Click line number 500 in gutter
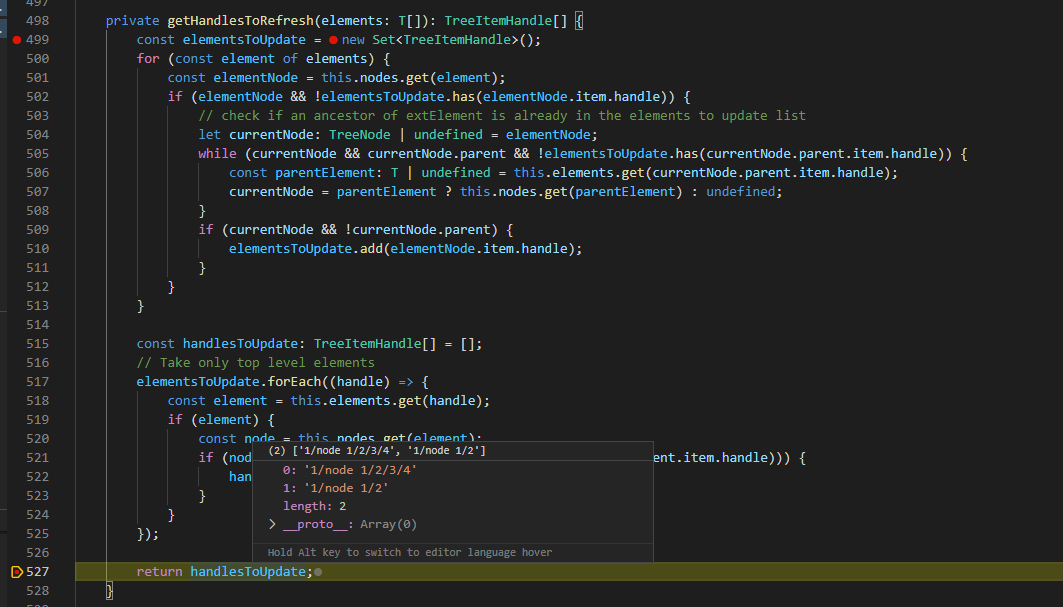1063x607 pixels. [x=37, y=59]
